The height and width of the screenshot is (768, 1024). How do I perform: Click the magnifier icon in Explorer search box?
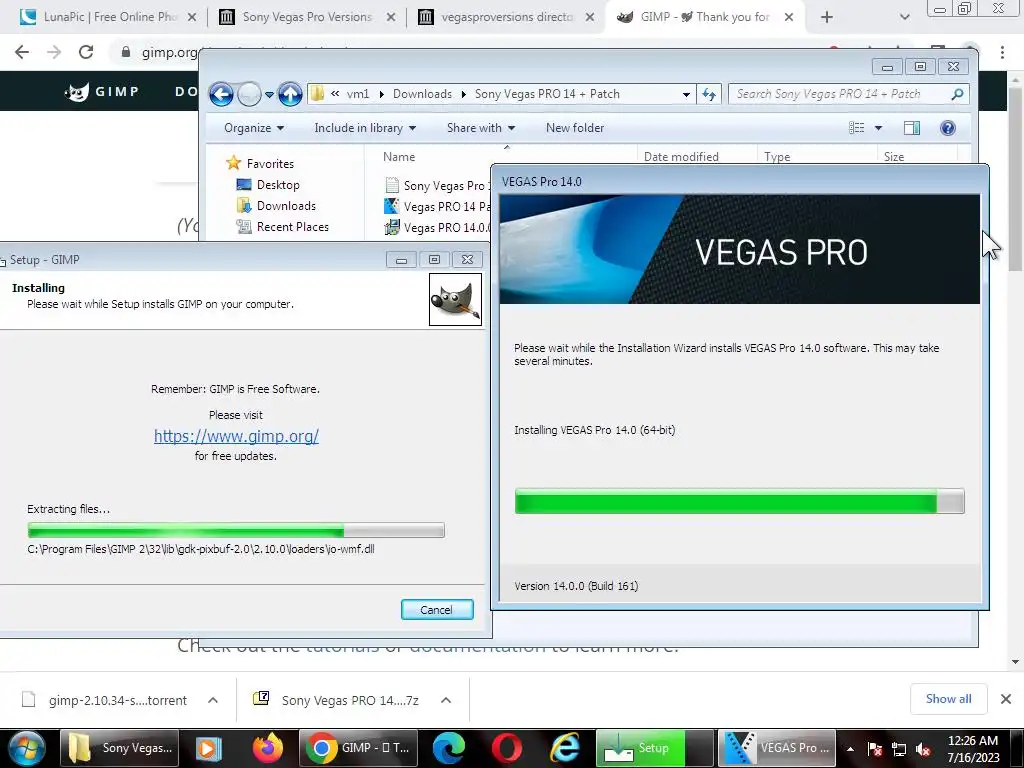point(957,94)
